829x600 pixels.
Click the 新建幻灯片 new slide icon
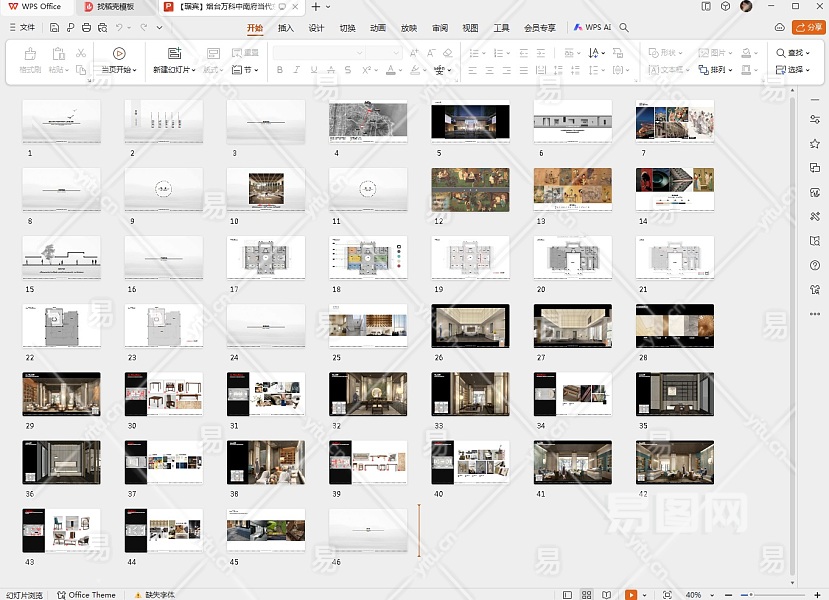click(x=174, y=53)
